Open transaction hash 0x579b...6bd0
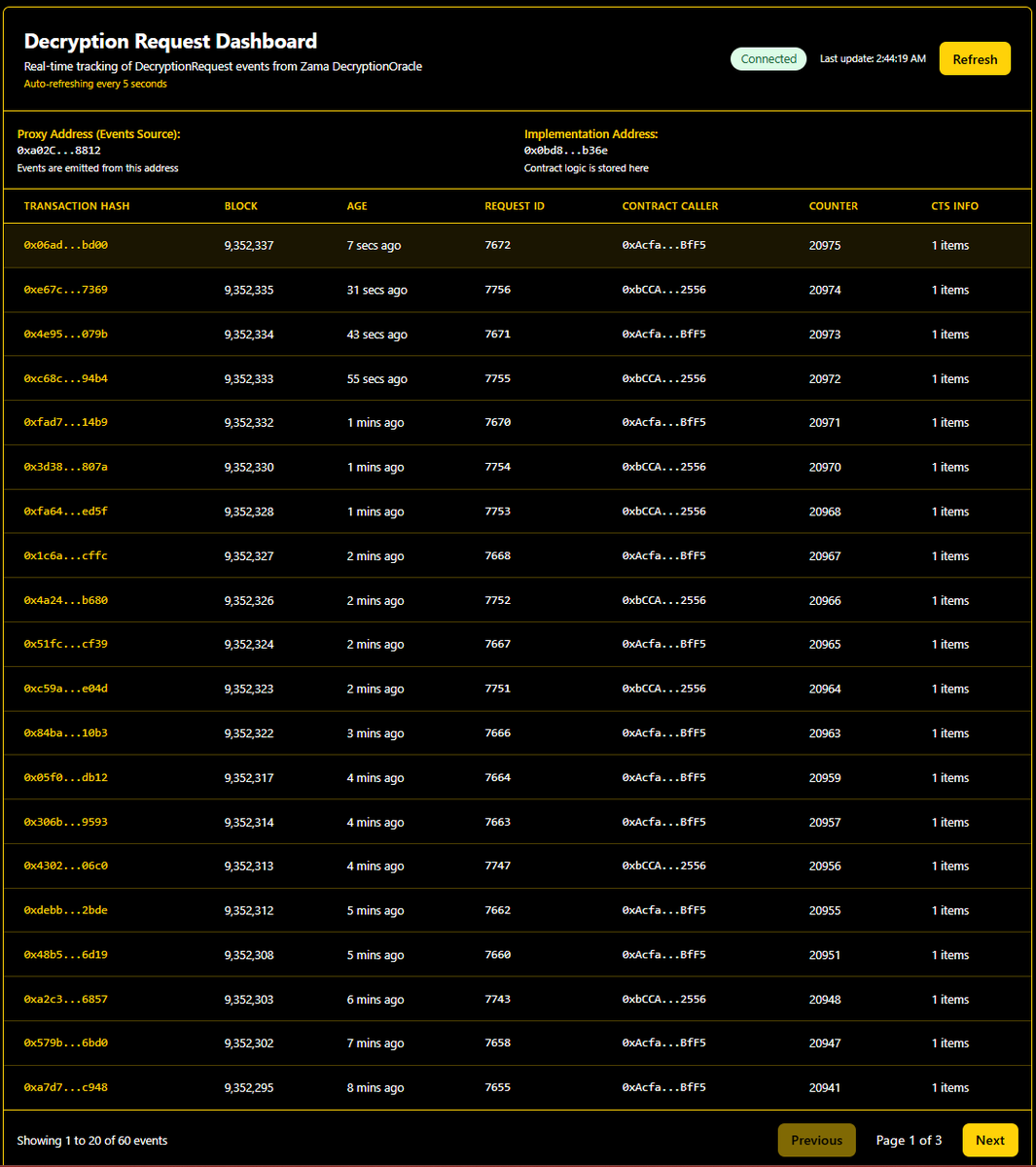Image resolution: width=1036 pixels, height=1167 pixels. click(x=66, y=1043)
